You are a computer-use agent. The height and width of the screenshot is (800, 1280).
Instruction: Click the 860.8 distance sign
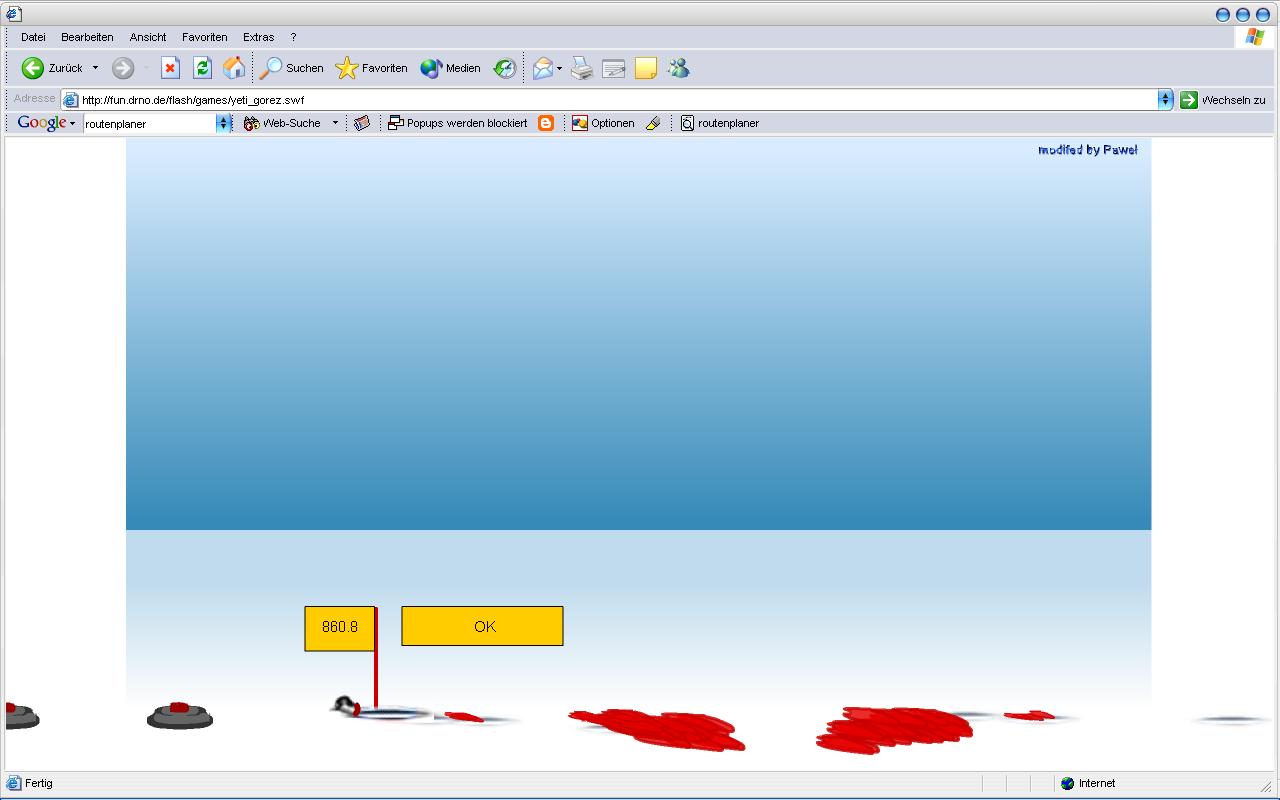[340, 628]
